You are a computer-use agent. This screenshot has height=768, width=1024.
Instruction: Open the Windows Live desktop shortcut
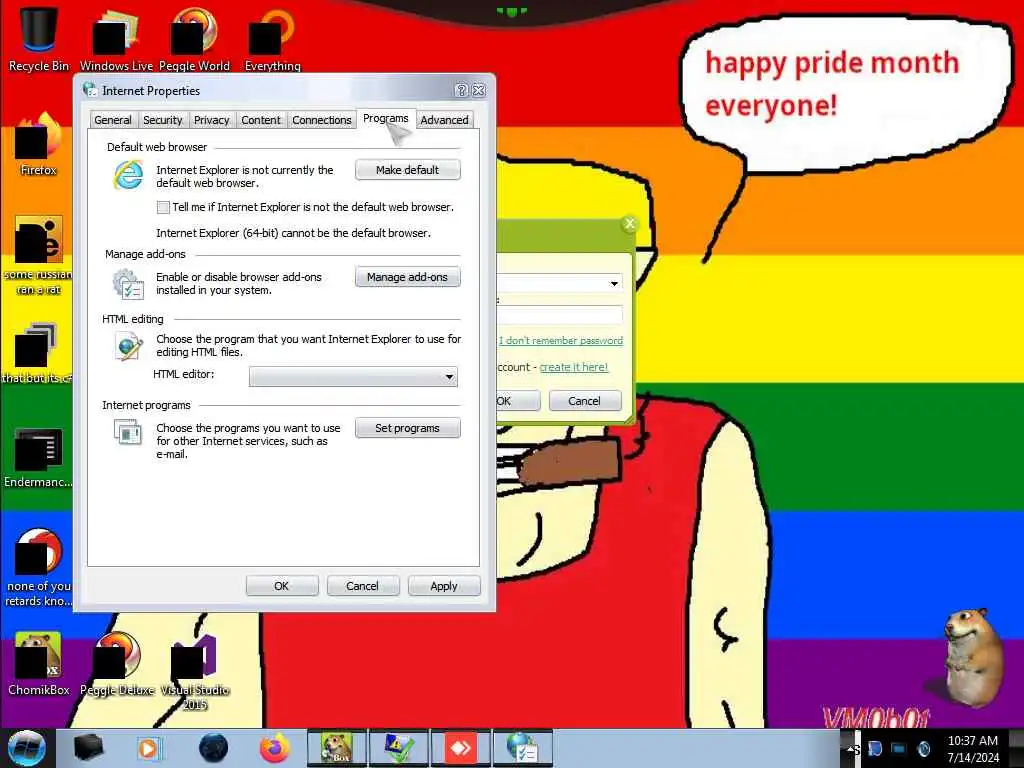coord(116,39)
